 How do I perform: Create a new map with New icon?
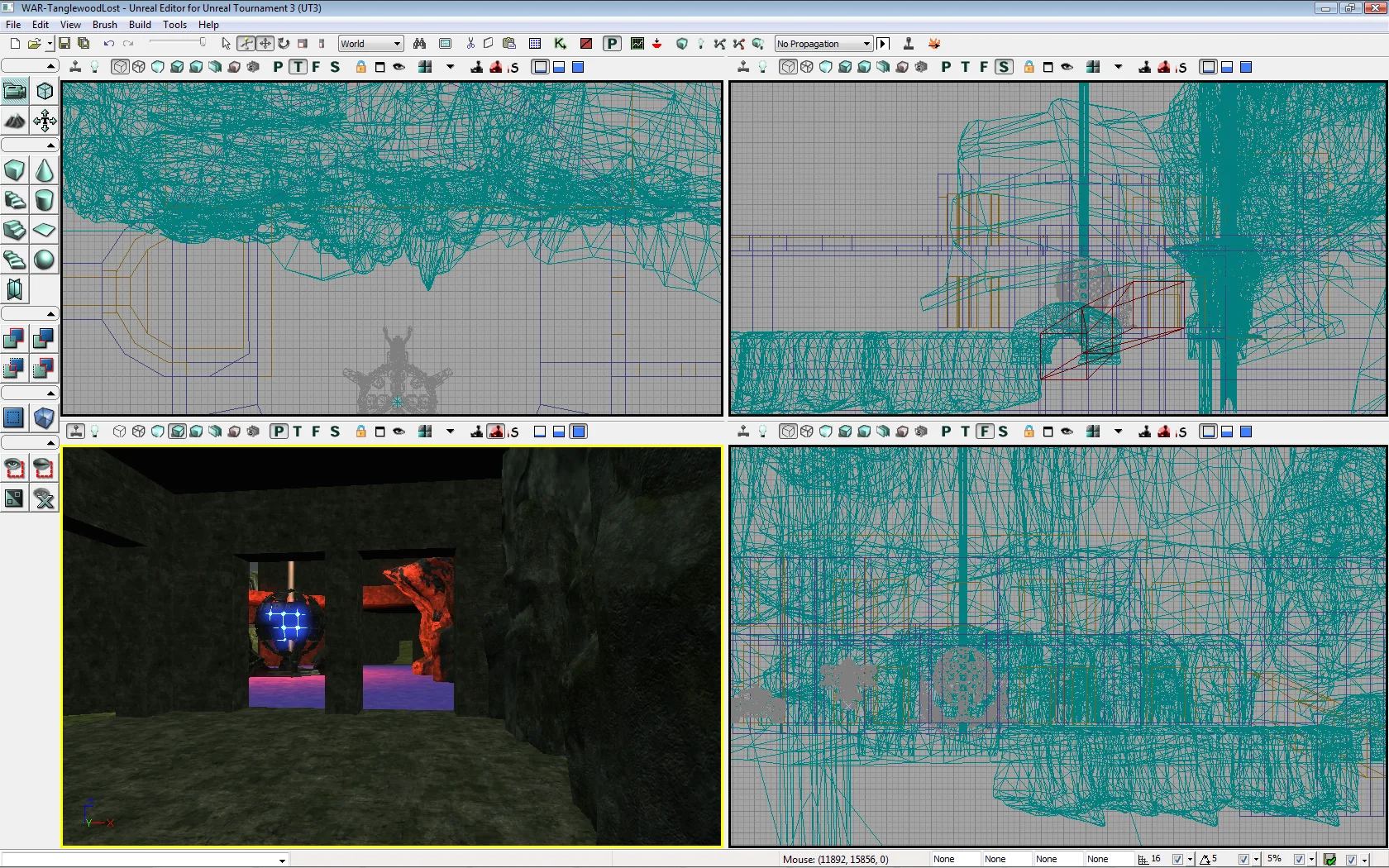pyautogui.click(x=15, y=44)
